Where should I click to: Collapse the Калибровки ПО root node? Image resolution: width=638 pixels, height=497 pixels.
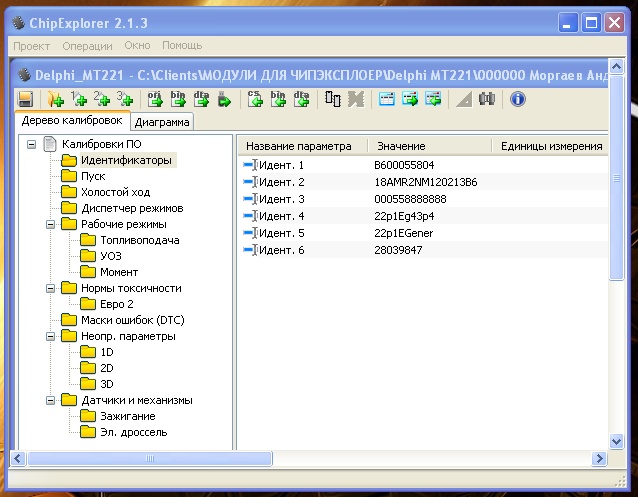point(31,144)
